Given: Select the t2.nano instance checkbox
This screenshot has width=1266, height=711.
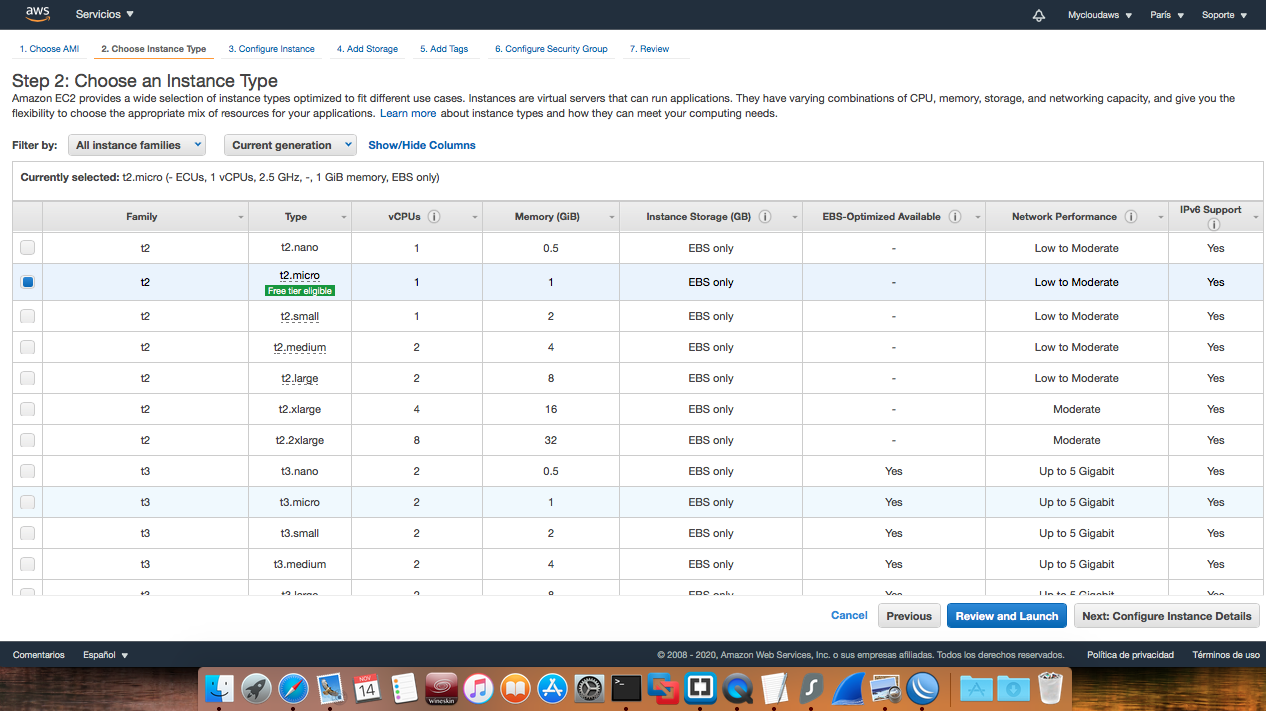Looking at the screenshot, I should (x=27, y=247).
